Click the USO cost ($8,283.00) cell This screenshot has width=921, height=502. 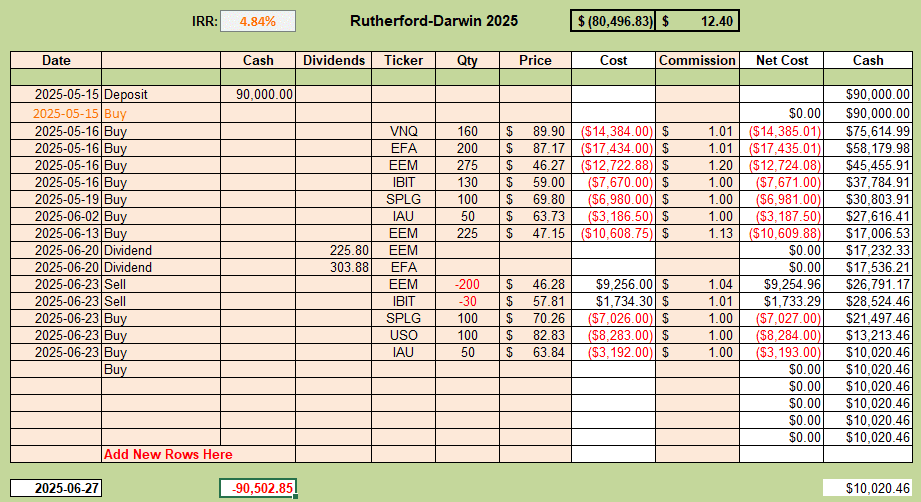point(613,336)
